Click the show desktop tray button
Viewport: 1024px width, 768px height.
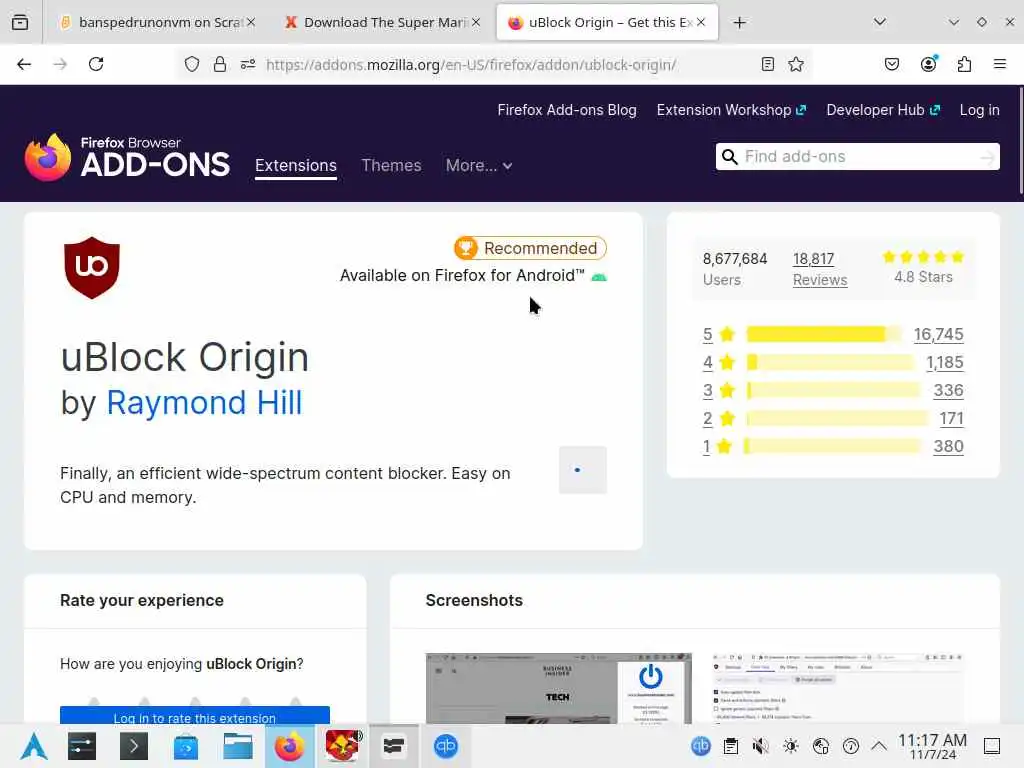click(x=992, y=746)
